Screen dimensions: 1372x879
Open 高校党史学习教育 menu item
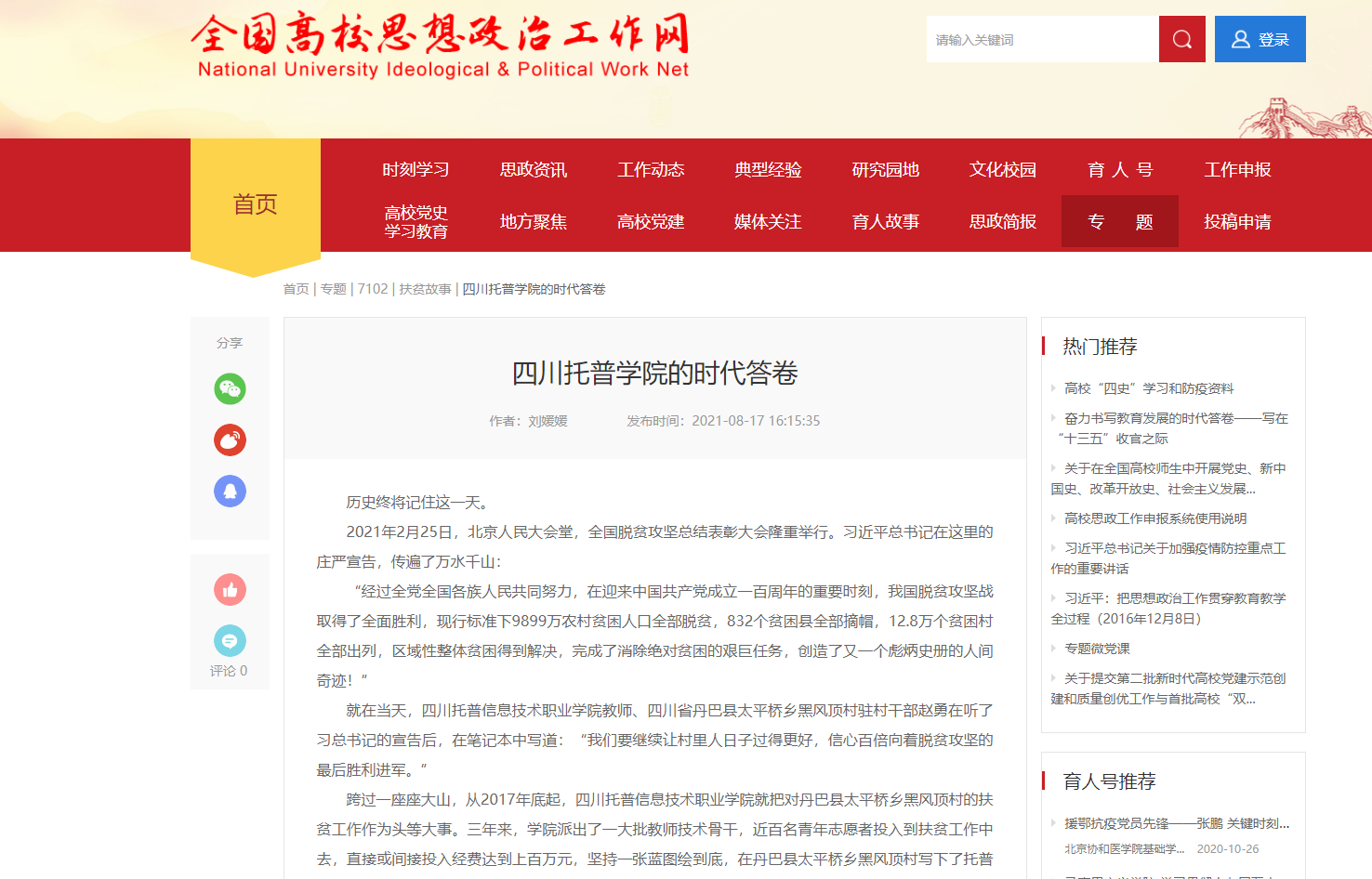tap(416, 222)
